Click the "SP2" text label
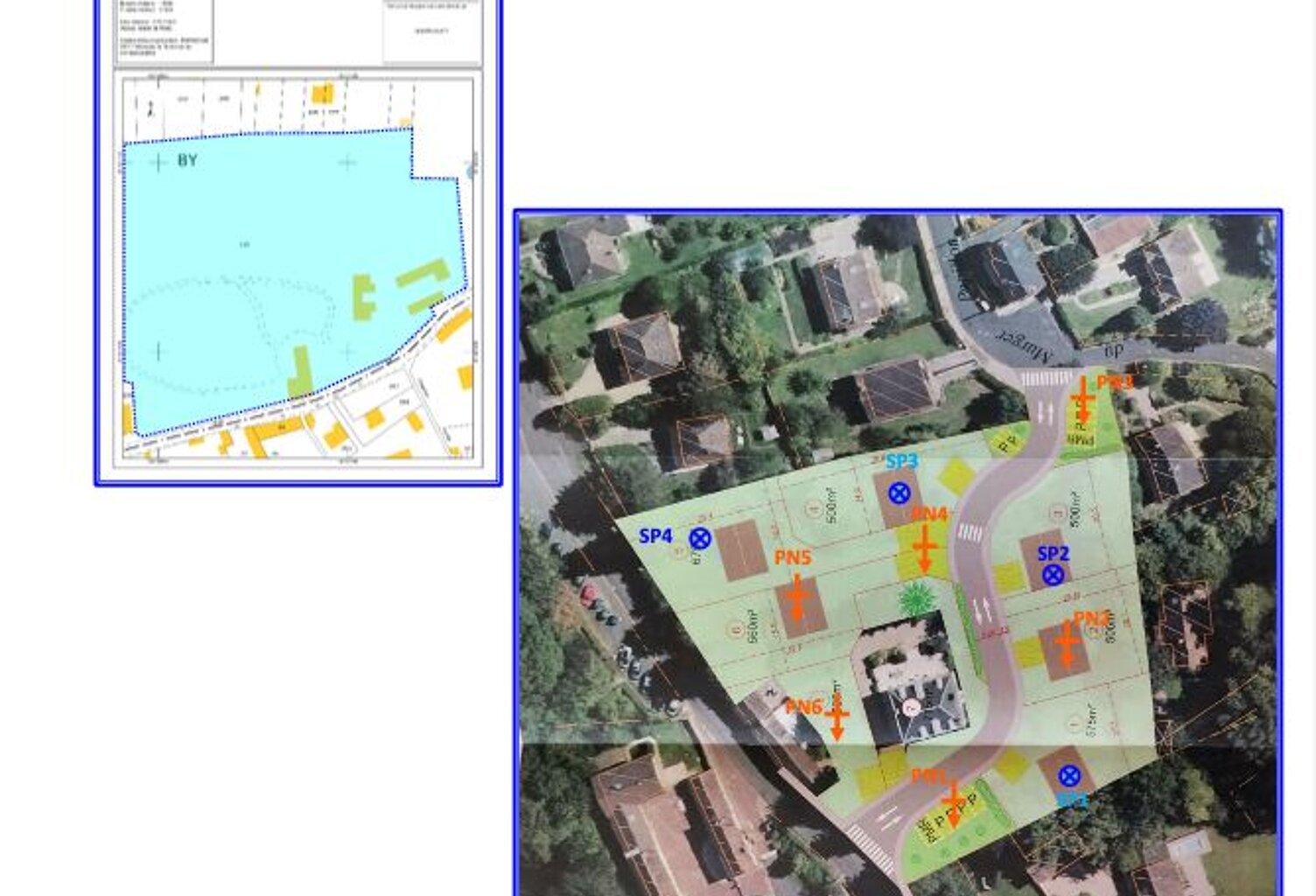This screenshot has height=896, width=1316. point(1053,553)
